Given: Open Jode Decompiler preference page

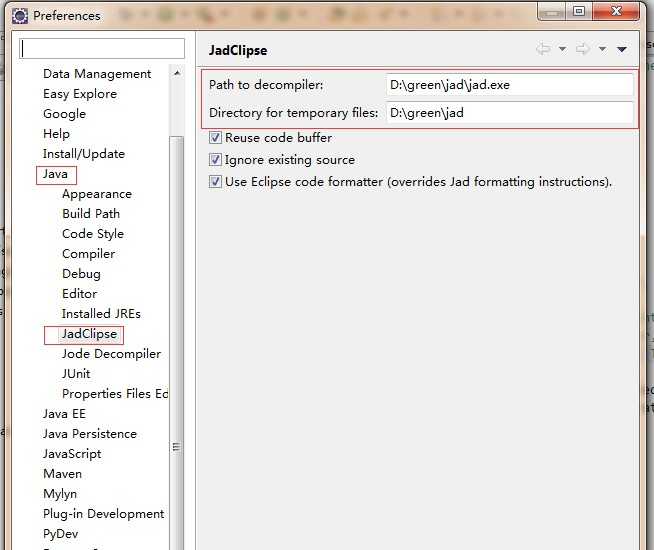Looking at the screenshot, I should pyautogui.click(x=111, y=354).
